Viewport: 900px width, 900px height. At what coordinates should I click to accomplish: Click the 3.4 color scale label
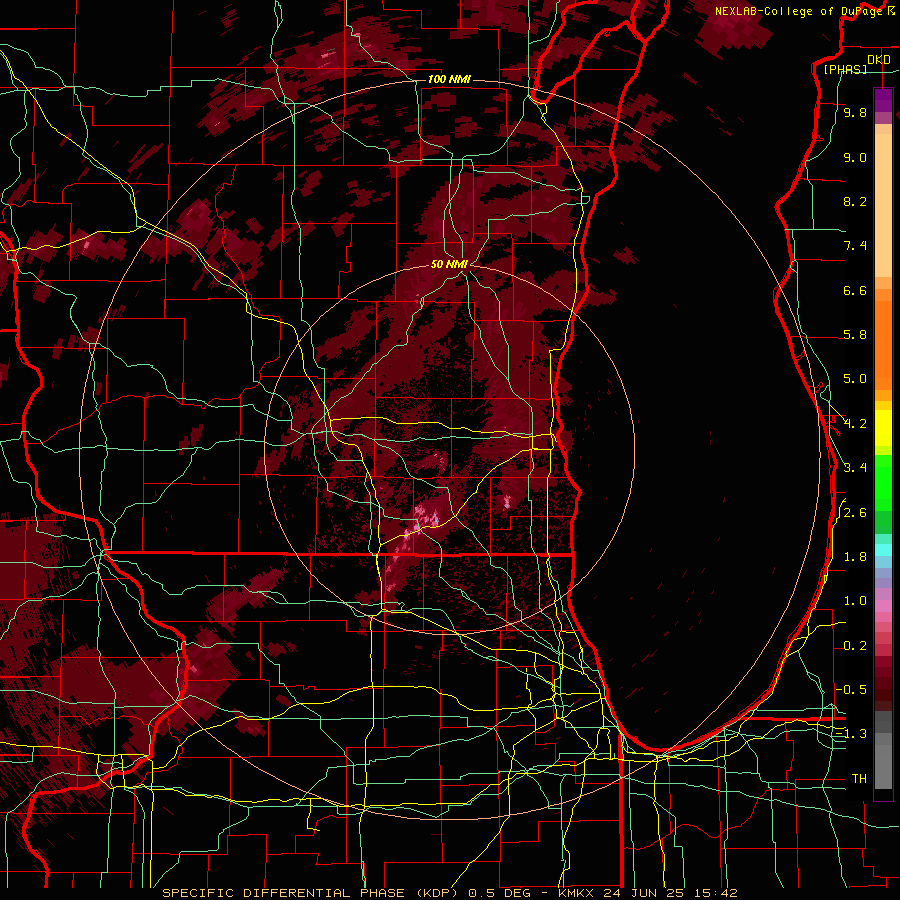855,468
